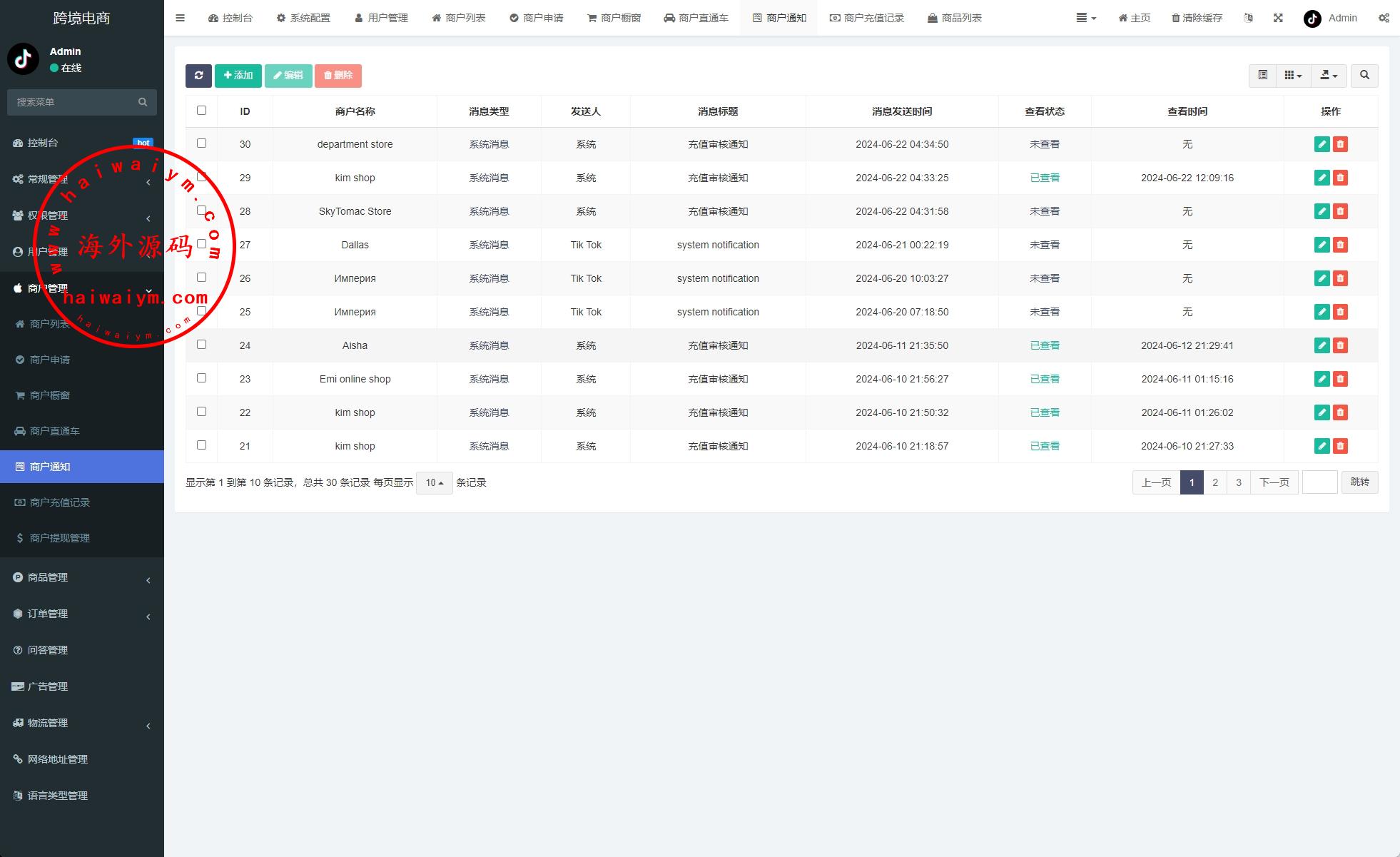The width and height of the screenshot is (1400, 857).
Task: Click the page number jump input field
Action: (x=1319, y=482)
